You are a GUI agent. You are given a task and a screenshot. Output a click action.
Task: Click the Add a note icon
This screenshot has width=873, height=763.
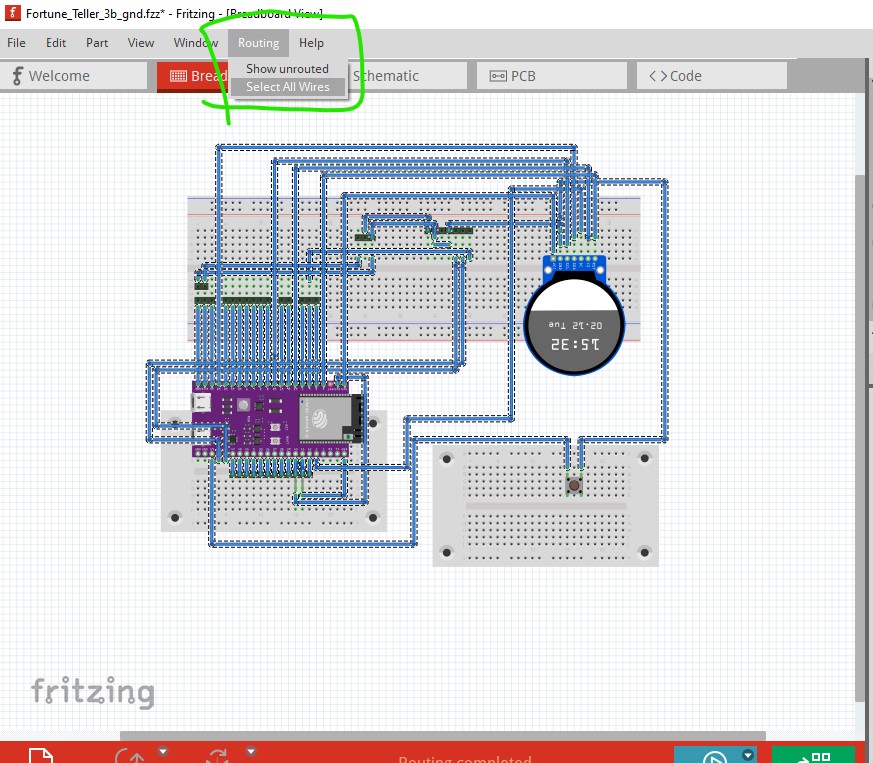click(x=39, y=755)
